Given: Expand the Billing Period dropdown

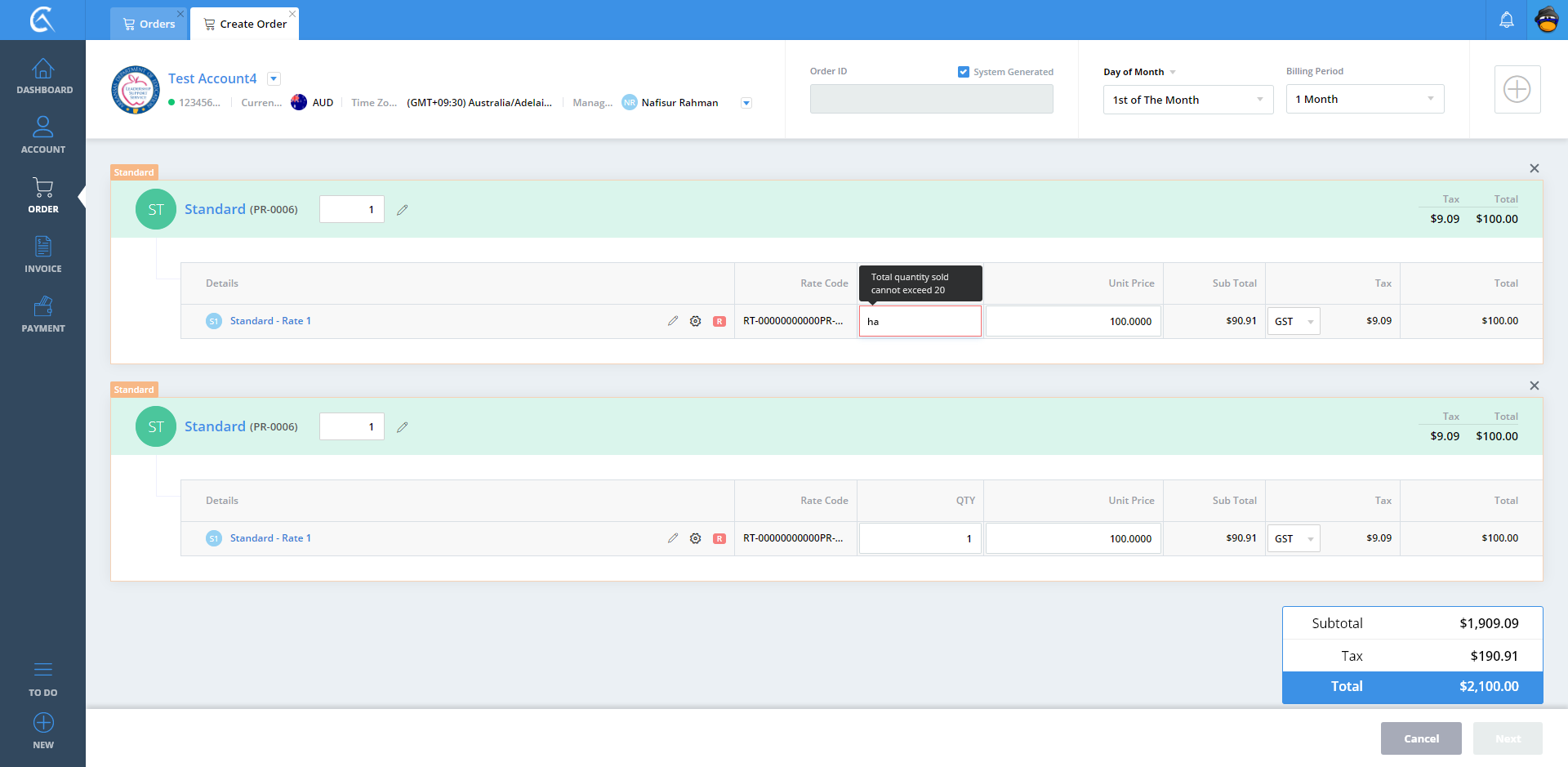Looking at the screenshot, I should point(1364,100).
